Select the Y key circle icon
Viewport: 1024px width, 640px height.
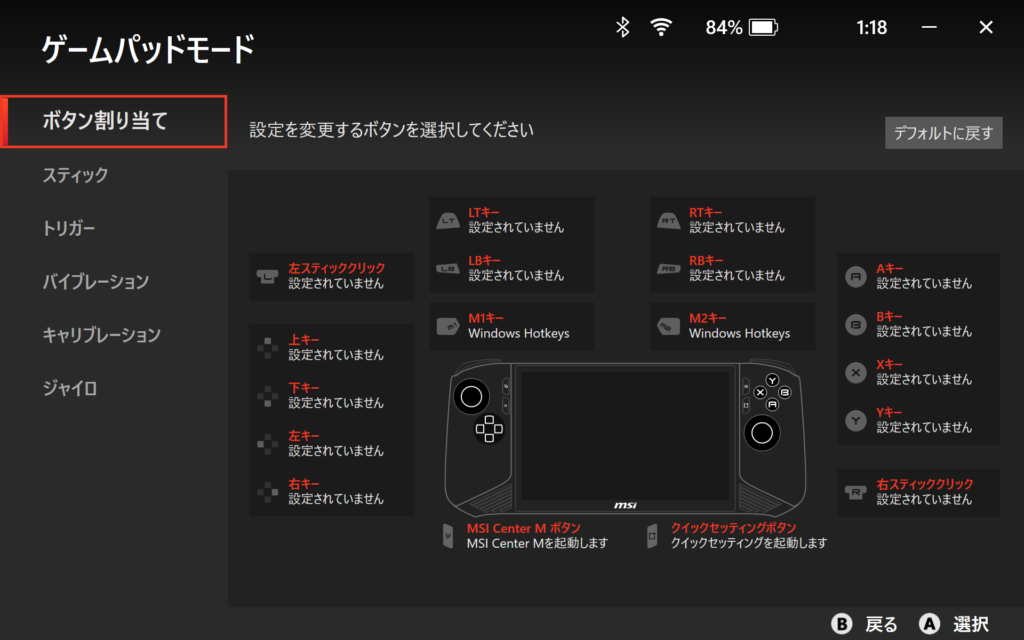coord(856,421)
